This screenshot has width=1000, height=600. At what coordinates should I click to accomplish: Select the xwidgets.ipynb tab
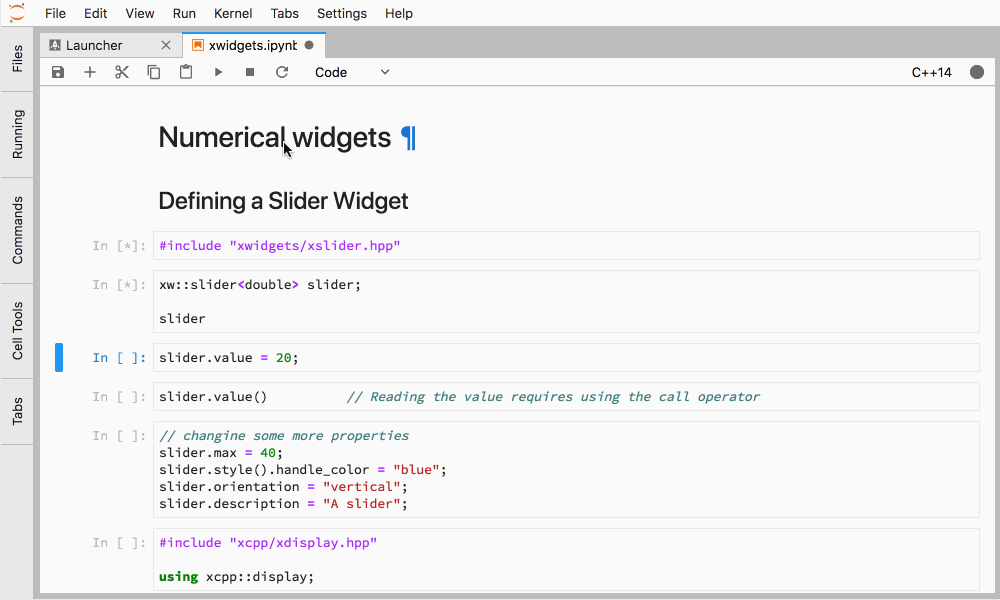point(253,45)
